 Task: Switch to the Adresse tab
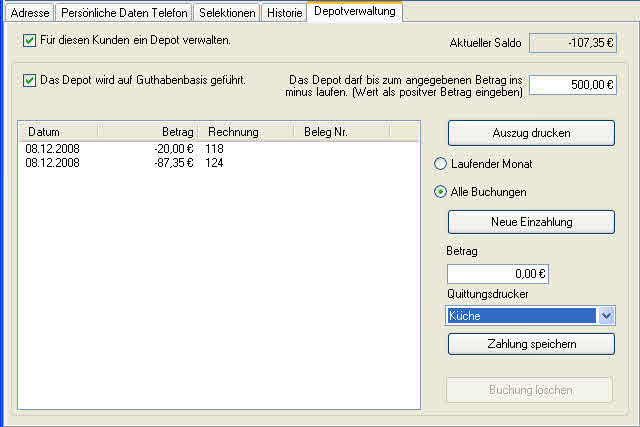point(29,13)
